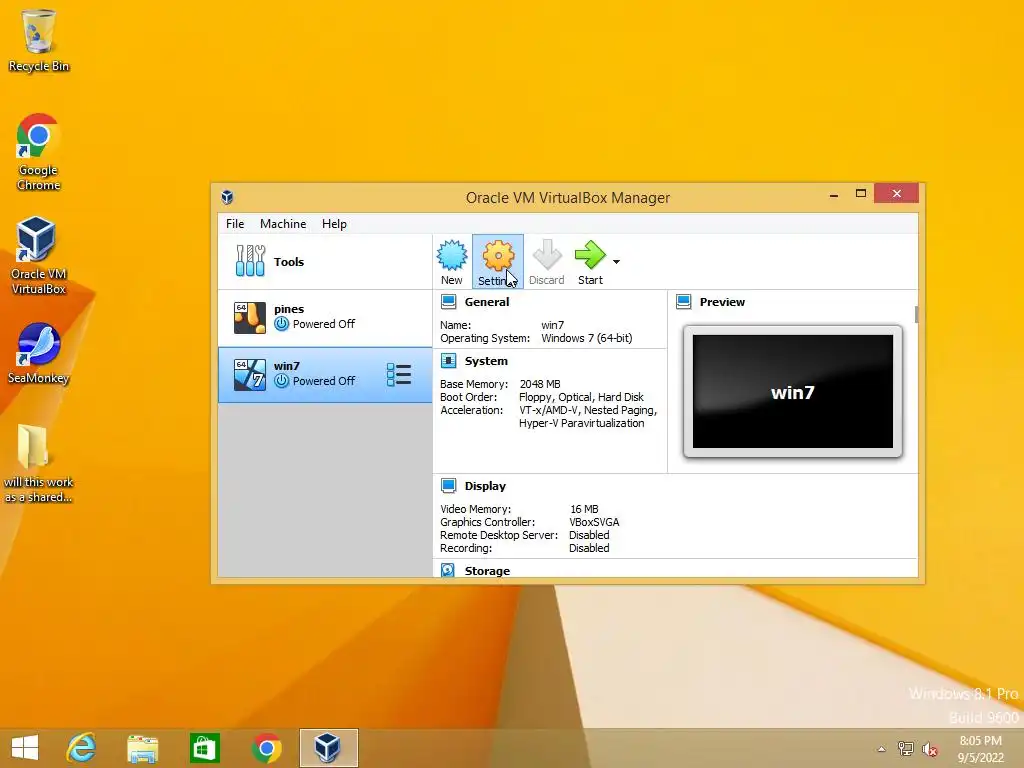
Task: Click the General section header icon
Action: 449,302
